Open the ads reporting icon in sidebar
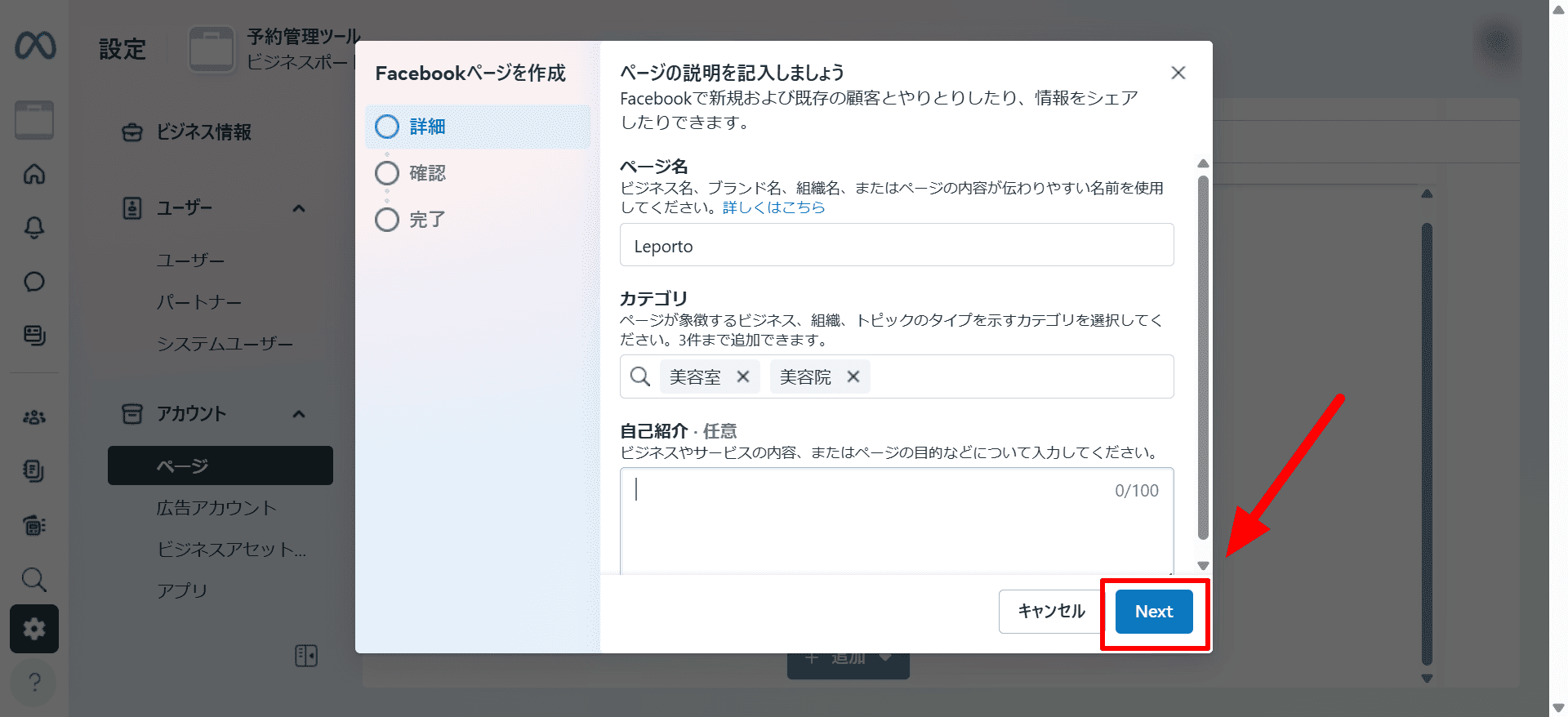The image size is (1568, 717). pos(34,525)
